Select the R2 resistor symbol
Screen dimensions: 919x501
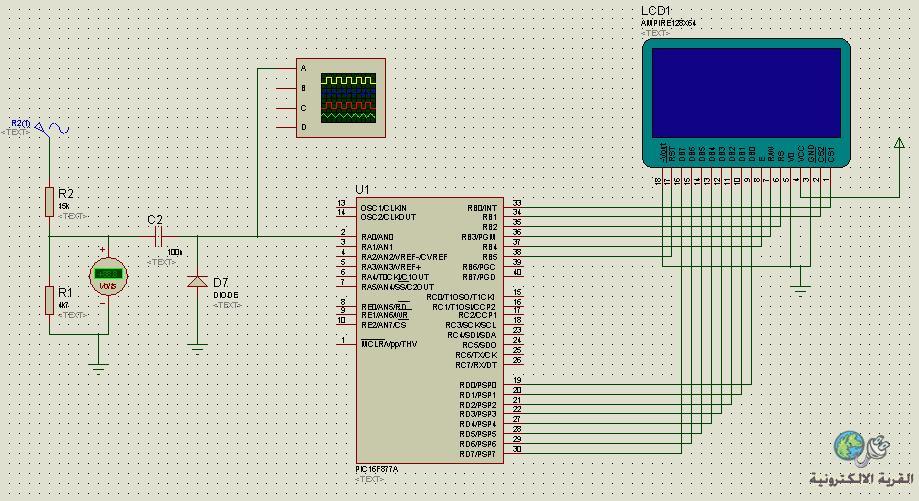point(49,202)
